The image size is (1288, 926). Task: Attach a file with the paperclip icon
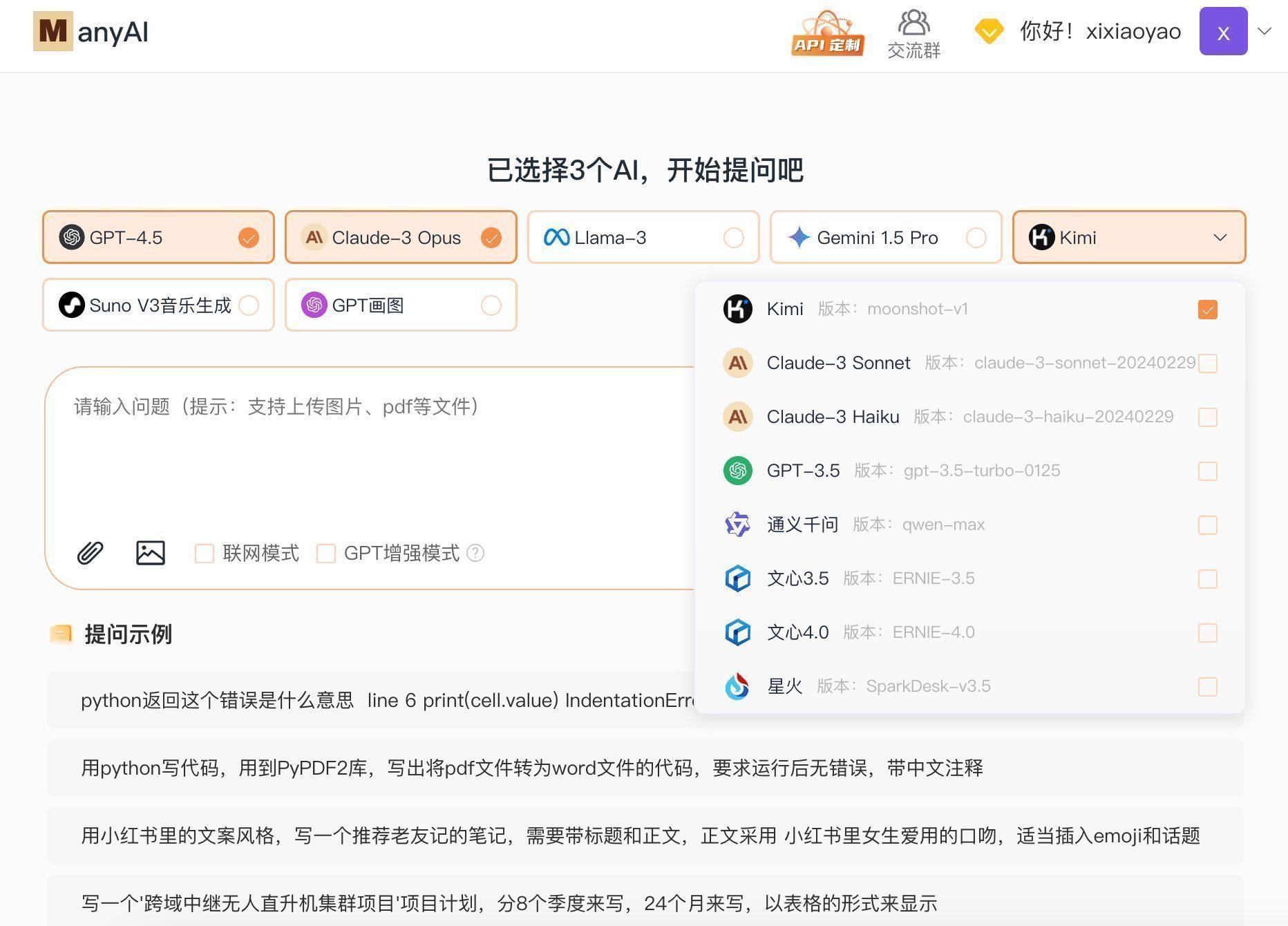pos(90,553)
